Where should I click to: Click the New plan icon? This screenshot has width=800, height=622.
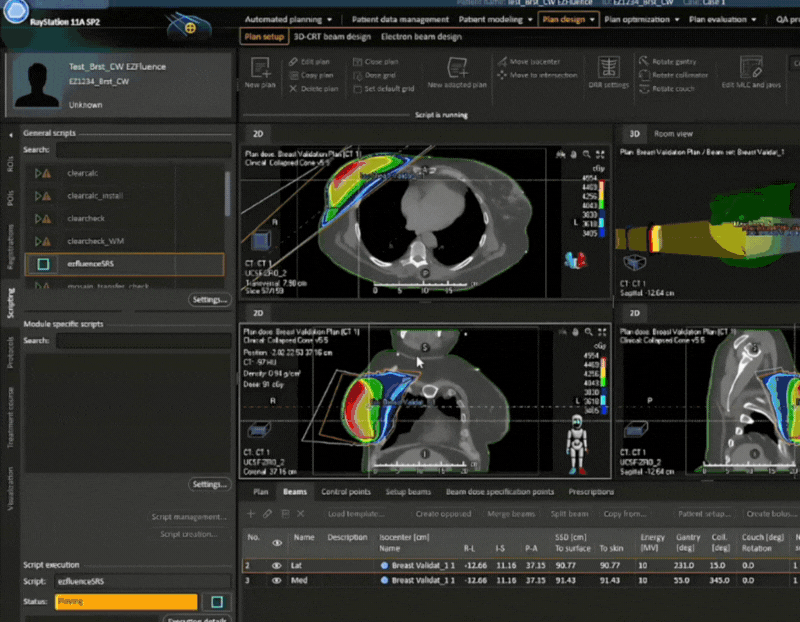point(260,68)
